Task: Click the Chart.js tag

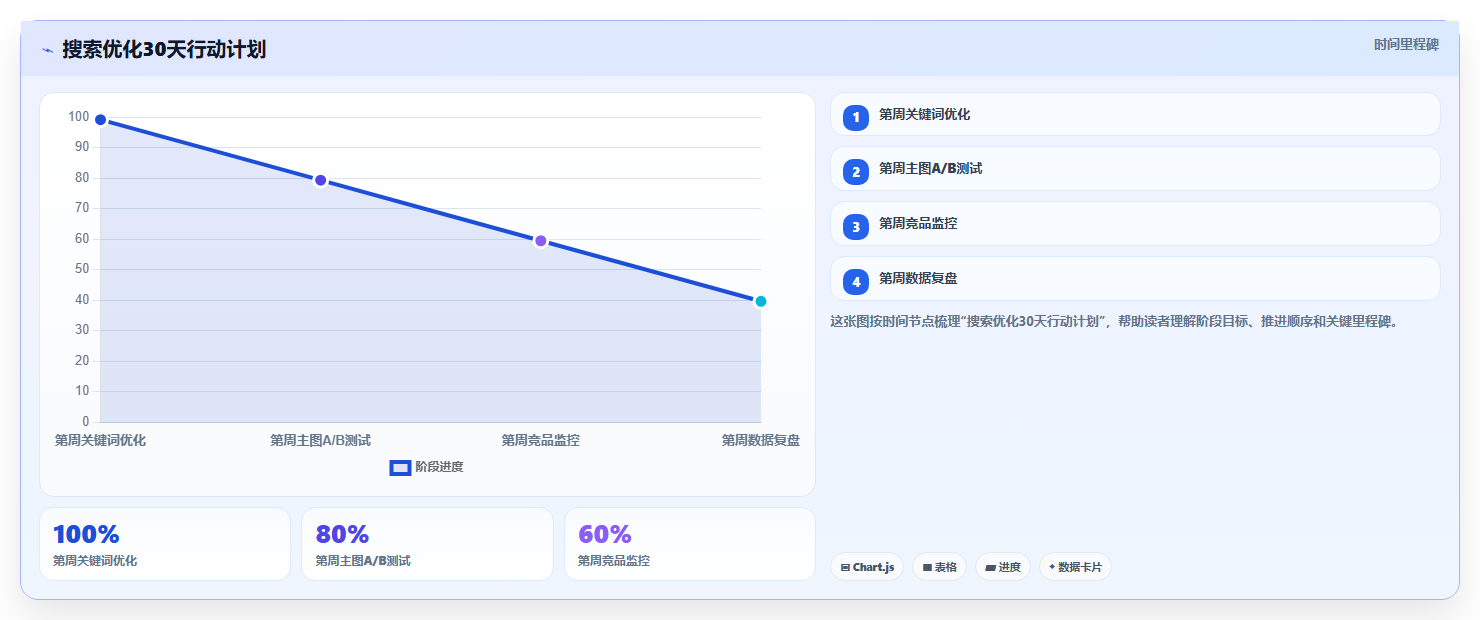Action: coord(867,567)
